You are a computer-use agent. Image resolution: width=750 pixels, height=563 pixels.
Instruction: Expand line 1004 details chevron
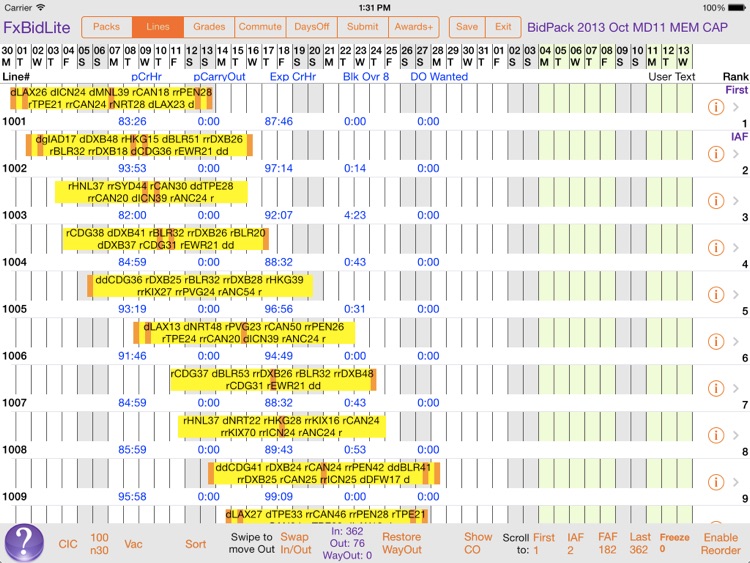(x=736, y=248)
